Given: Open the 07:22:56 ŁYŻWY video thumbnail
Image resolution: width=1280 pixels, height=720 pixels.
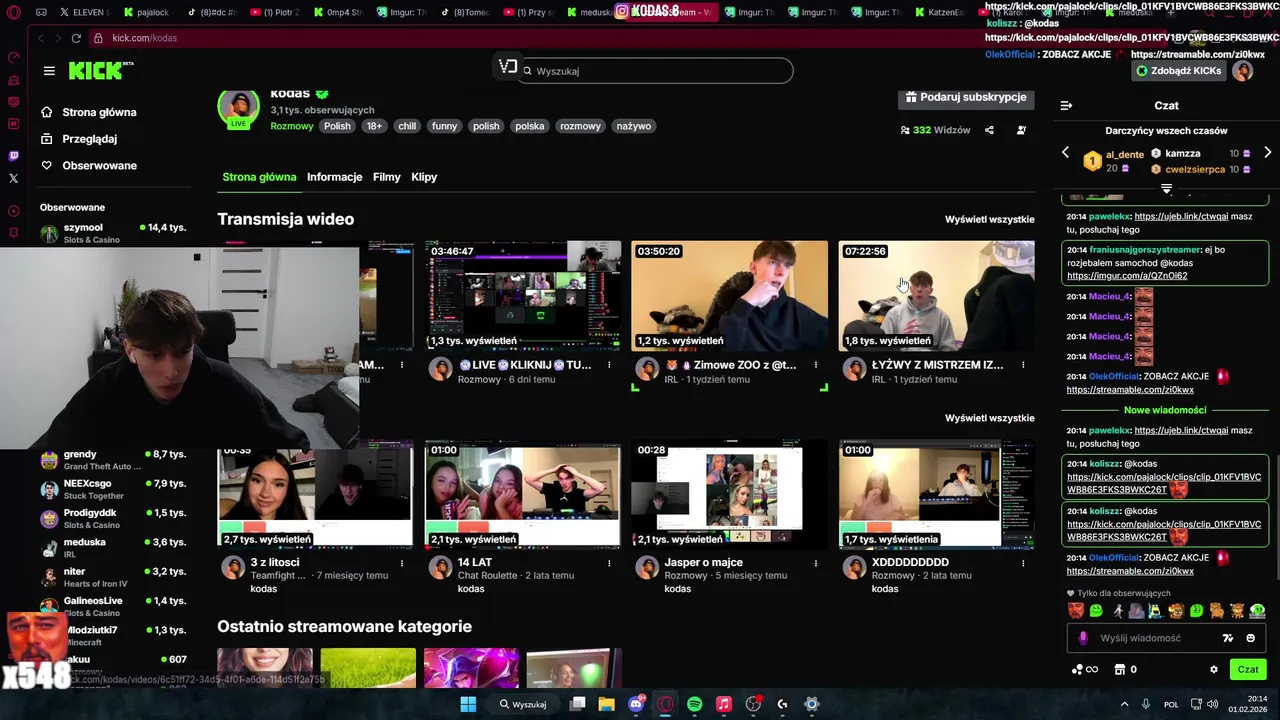Looking at the screenshot, I should 936,295.
